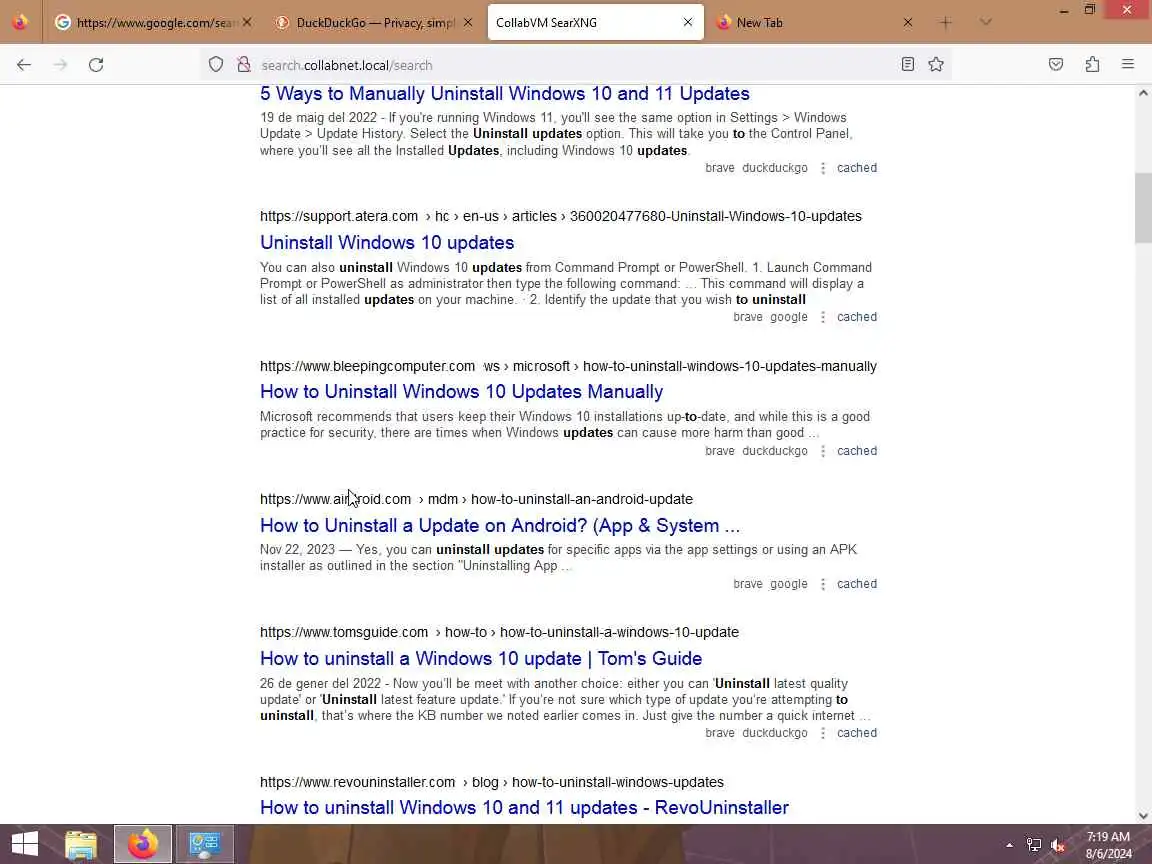Image resolution: width=1152 pixels, height=864 pixels.
Task: Open a new tab with plus
Action: pyautogui.click(x=946, y=23)
